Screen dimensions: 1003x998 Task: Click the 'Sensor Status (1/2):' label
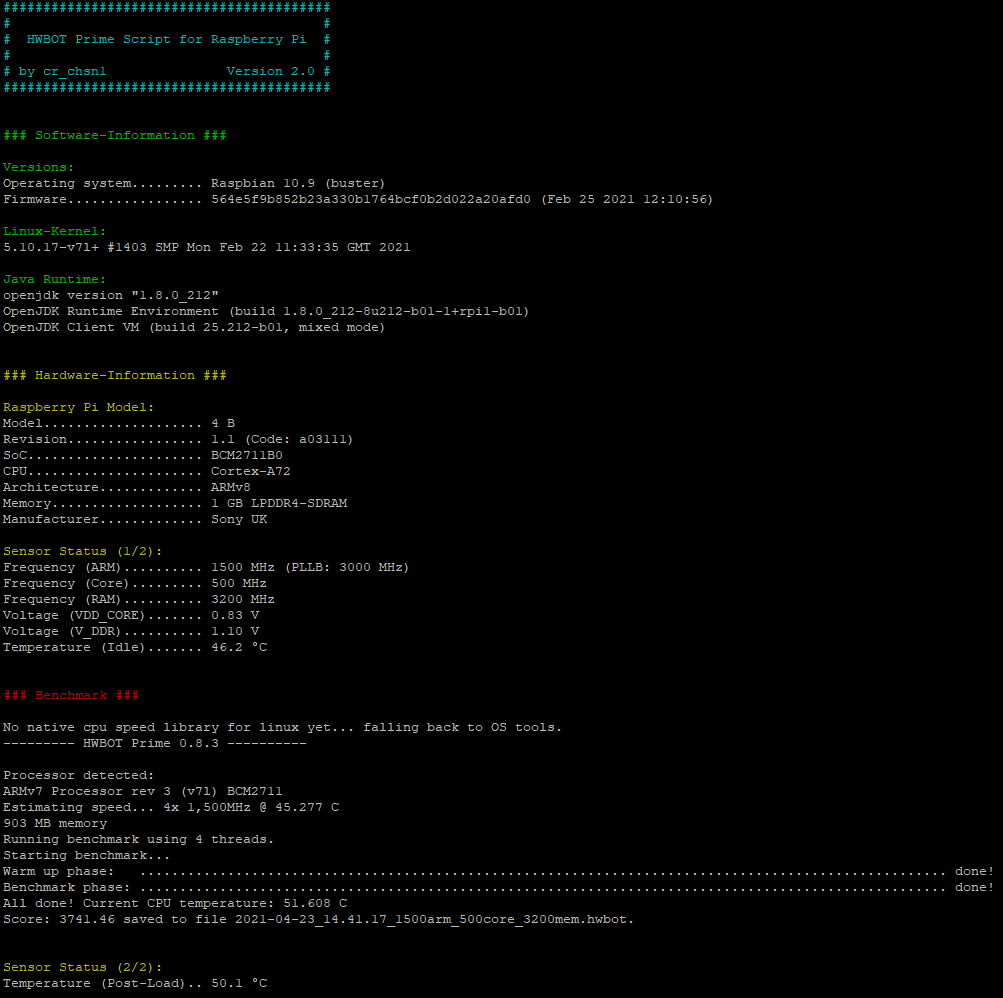pyautogui.click(x=83, y=551)
